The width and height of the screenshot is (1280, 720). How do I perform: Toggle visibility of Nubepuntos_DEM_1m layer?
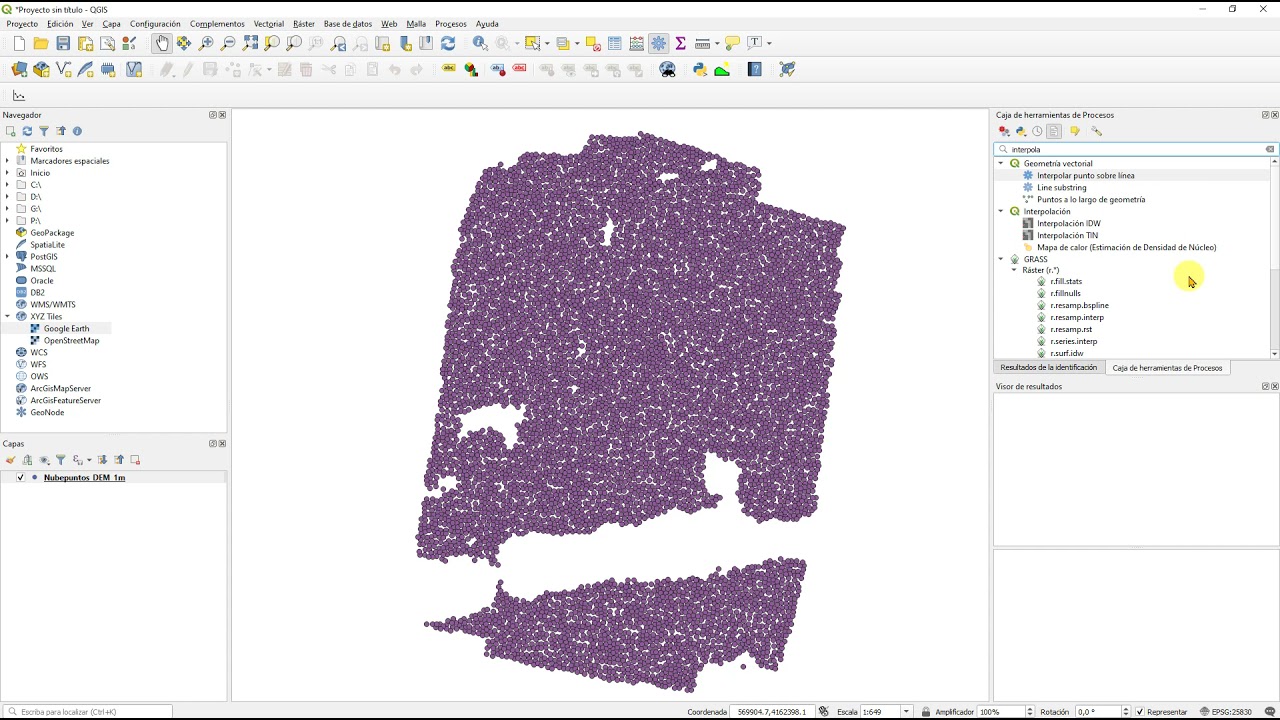click(20, 477)
